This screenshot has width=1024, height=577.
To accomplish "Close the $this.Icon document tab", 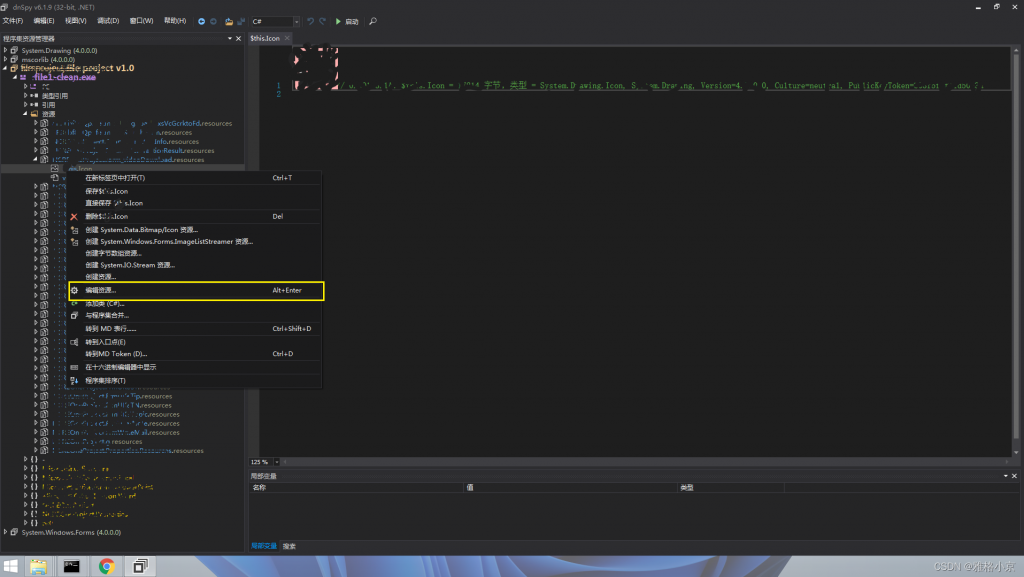I will pos(287,38).
